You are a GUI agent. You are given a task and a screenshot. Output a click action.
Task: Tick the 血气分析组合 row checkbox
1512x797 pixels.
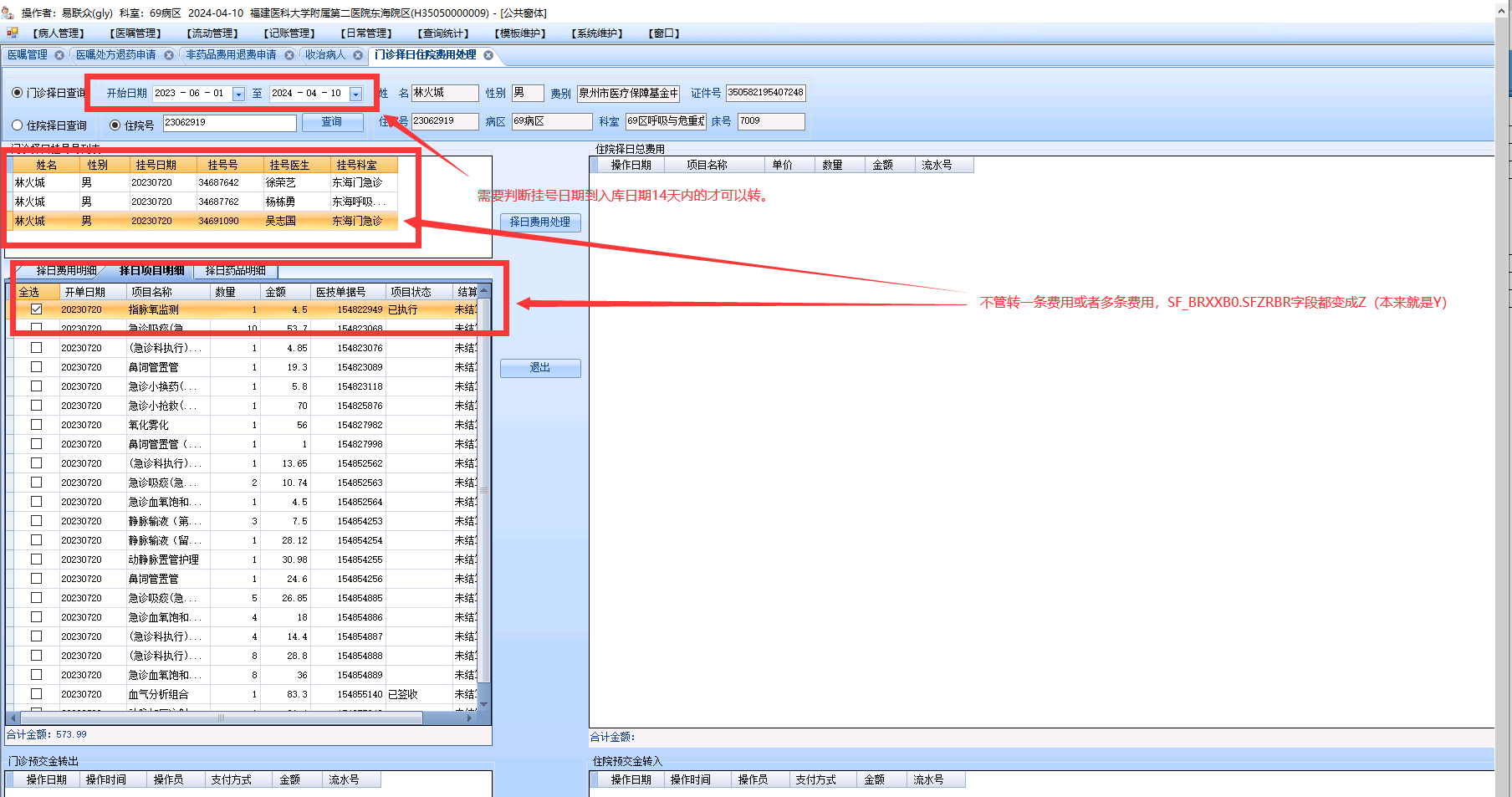[36, 694]
